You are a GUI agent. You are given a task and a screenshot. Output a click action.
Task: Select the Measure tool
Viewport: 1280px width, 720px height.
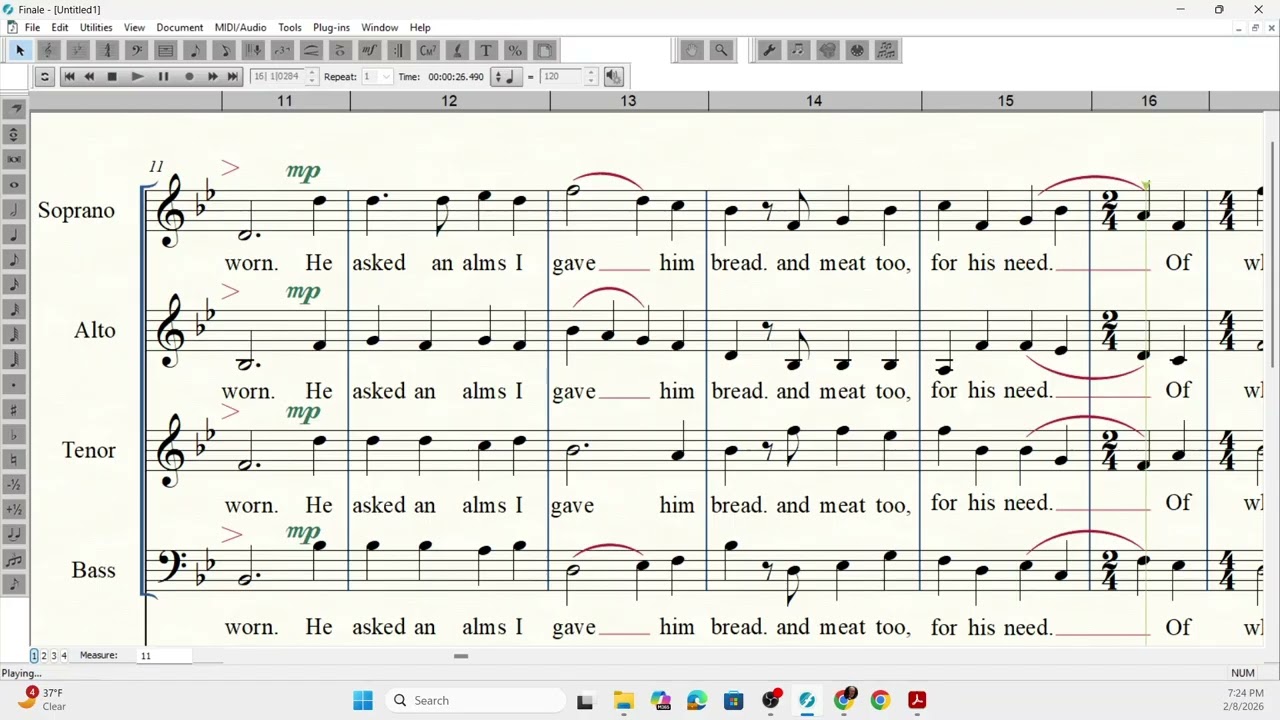(166, 50)
